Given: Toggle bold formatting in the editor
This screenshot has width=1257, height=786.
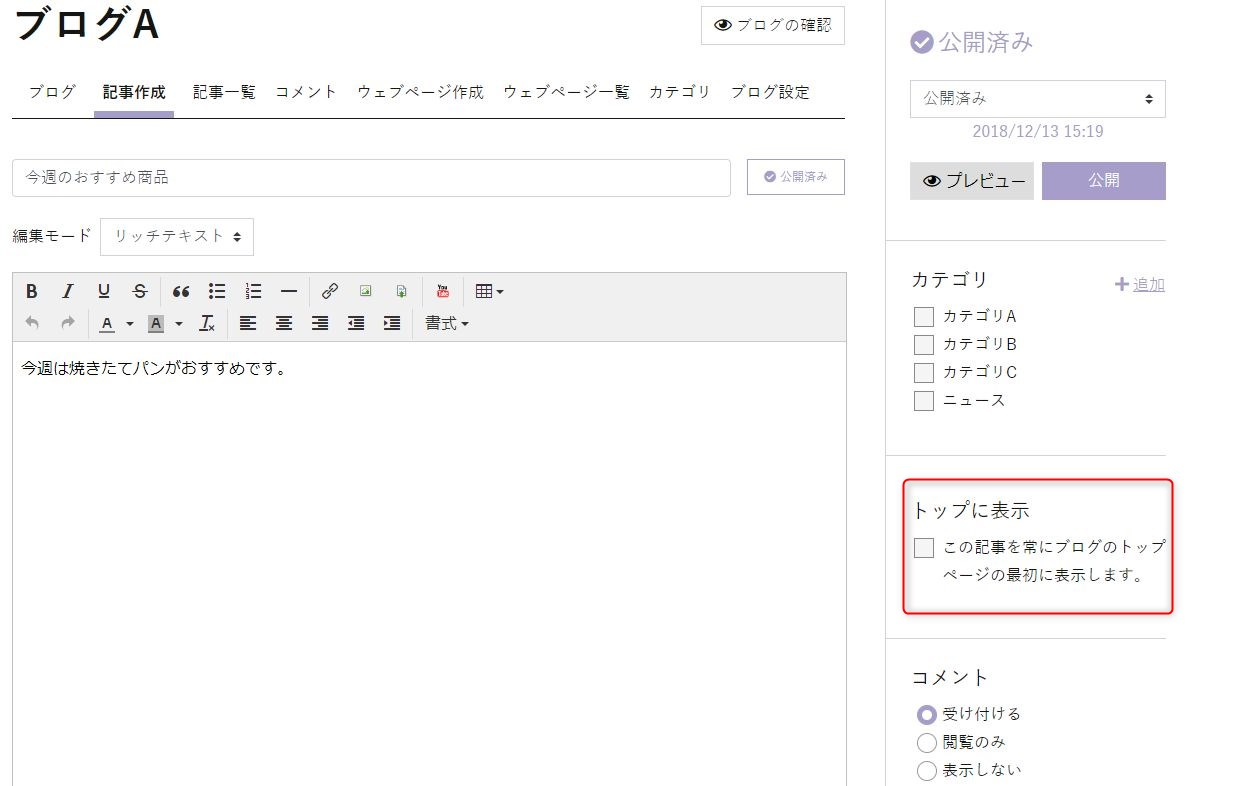Looking at the screenshot, I should [32, 291].
